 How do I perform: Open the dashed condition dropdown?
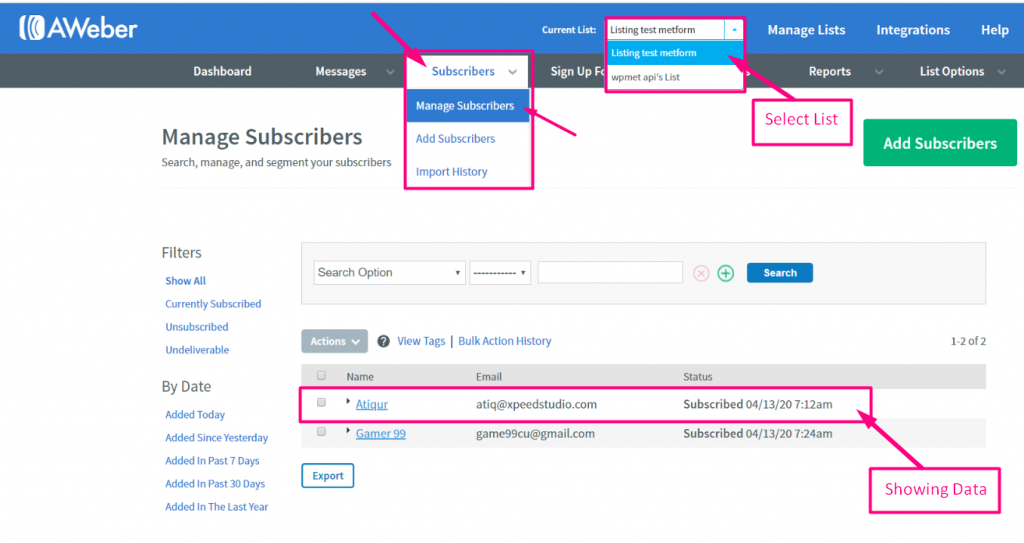pos(500,272)
